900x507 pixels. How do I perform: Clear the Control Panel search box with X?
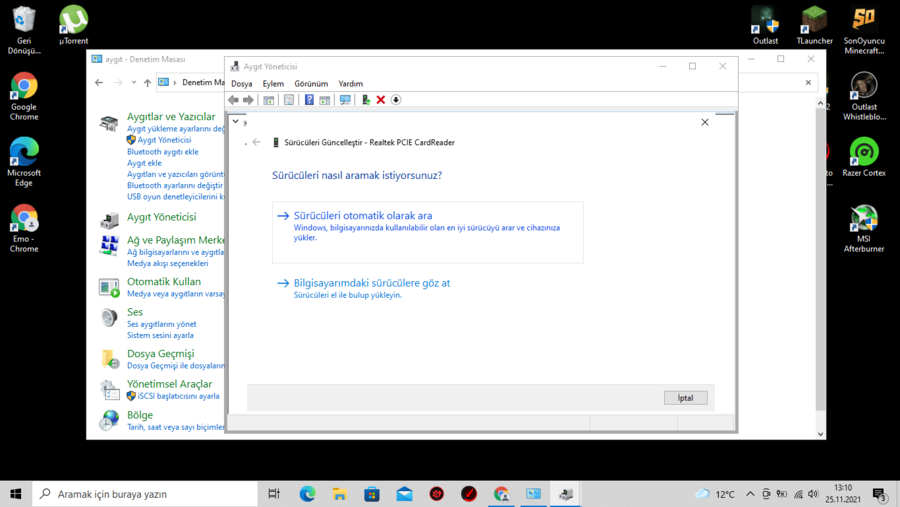[x=808, y=83]
